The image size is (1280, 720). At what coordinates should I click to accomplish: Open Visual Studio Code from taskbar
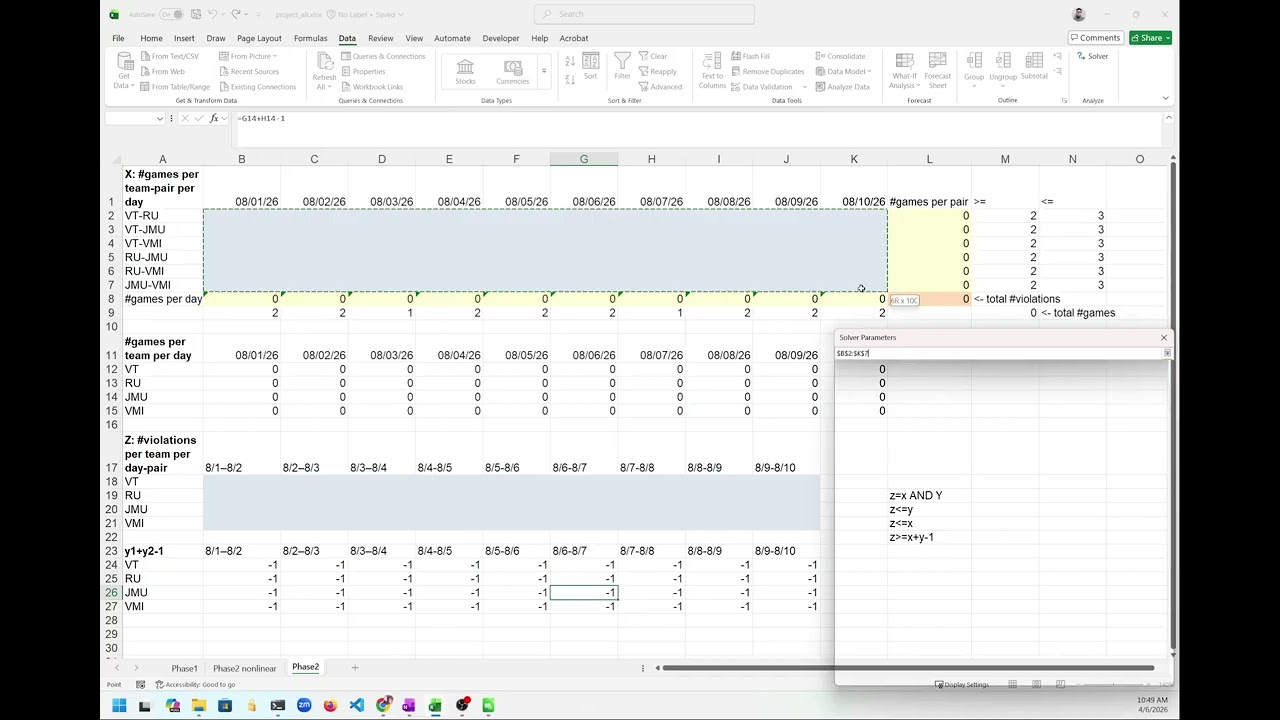click(x=356, y=706)
